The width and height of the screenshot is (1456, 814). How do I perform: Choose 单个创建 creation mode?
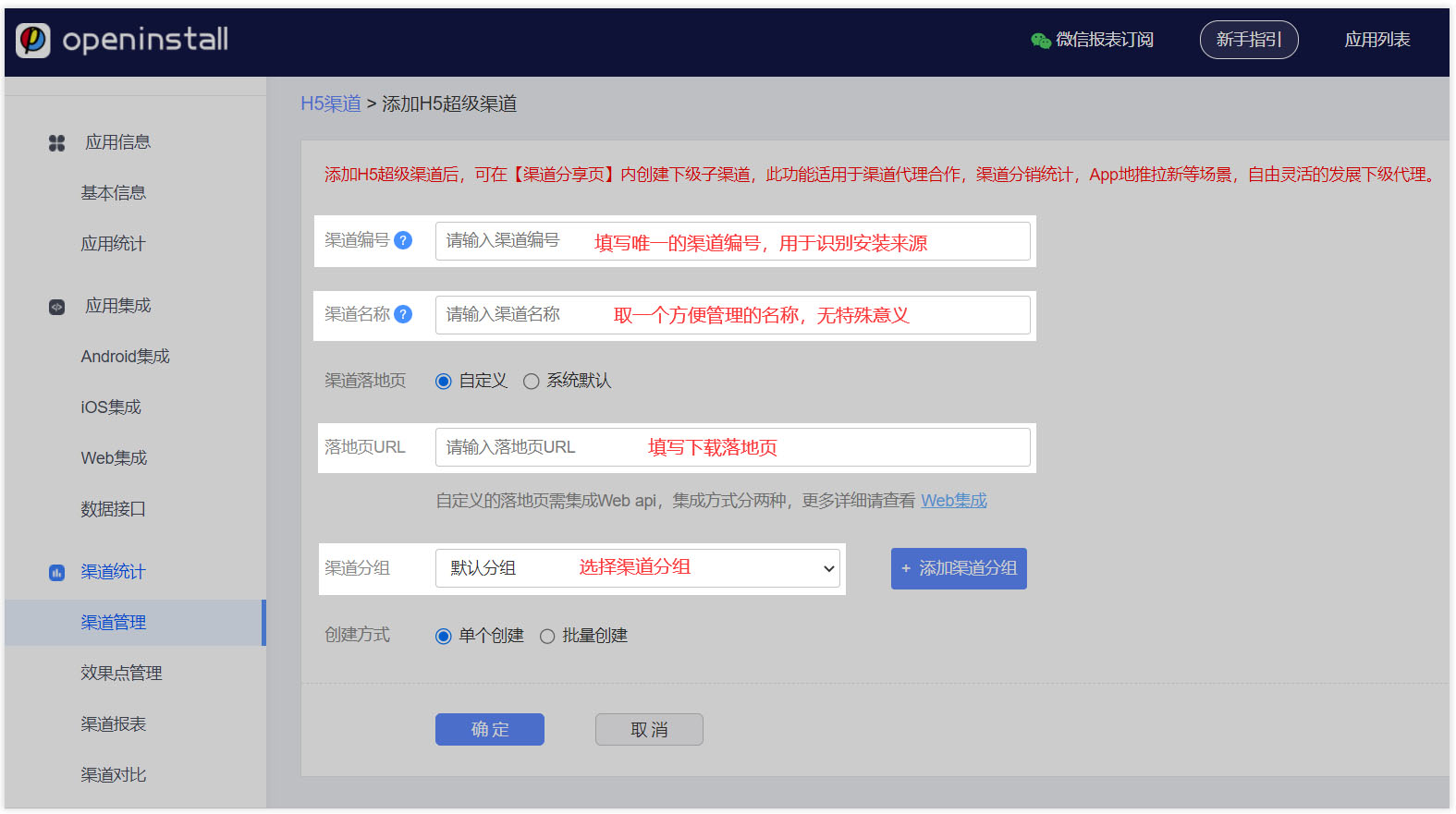tap(444, 637)
